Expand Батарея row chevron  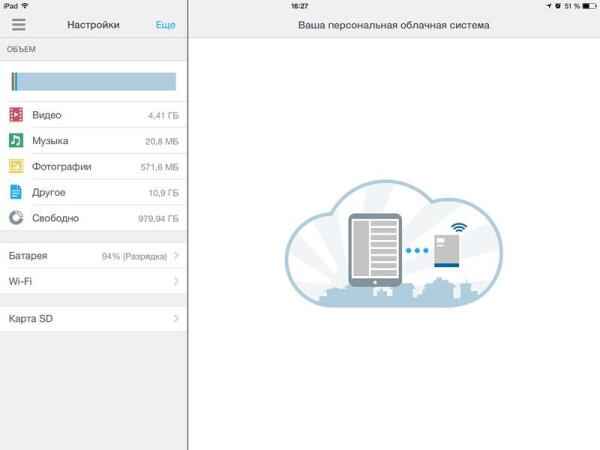[x=176, y=256]
